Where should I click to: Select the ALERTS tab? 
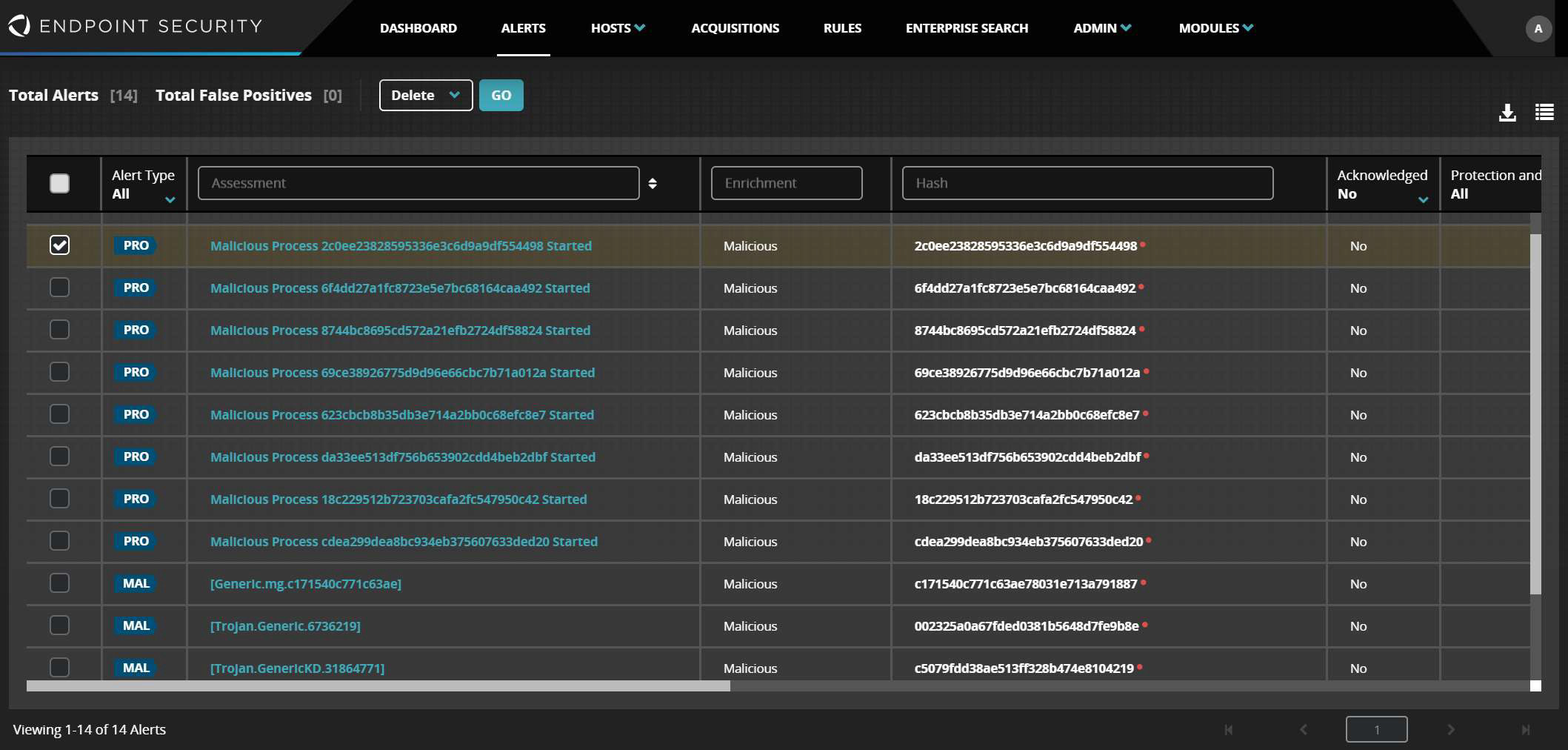[x=523, y=28]
